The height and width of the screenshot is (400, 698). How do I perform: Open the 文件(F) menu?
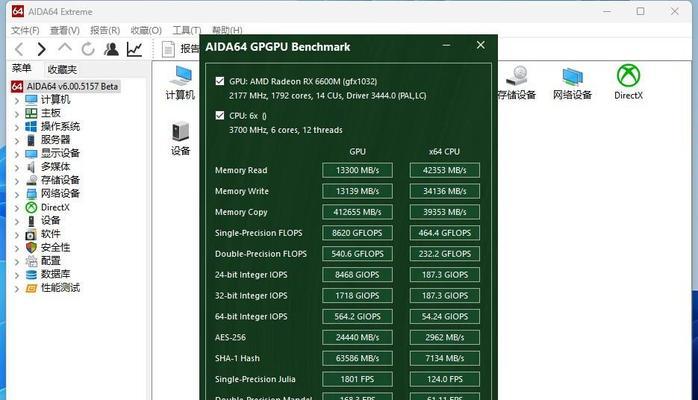pyautogui.click(x=25, y=30)
